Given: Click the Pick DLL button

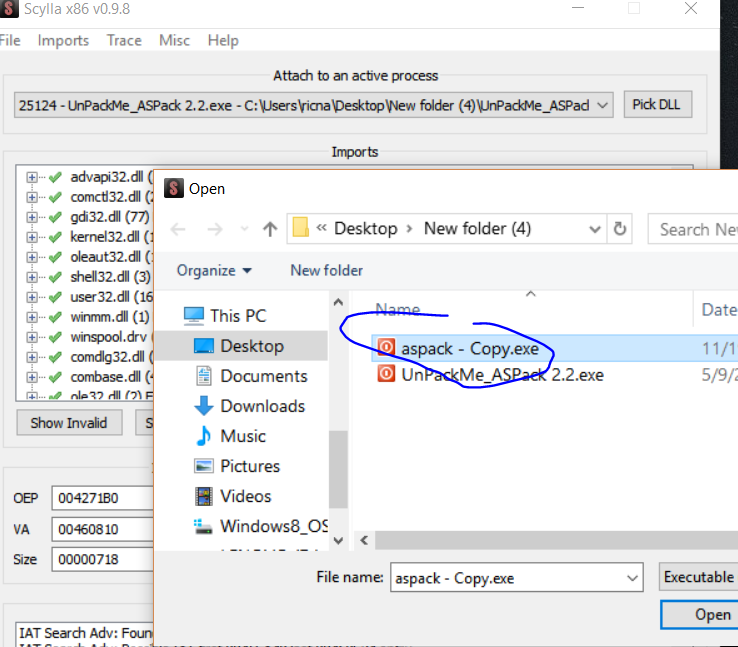Looking at the screenshot, I should point(657,105).
